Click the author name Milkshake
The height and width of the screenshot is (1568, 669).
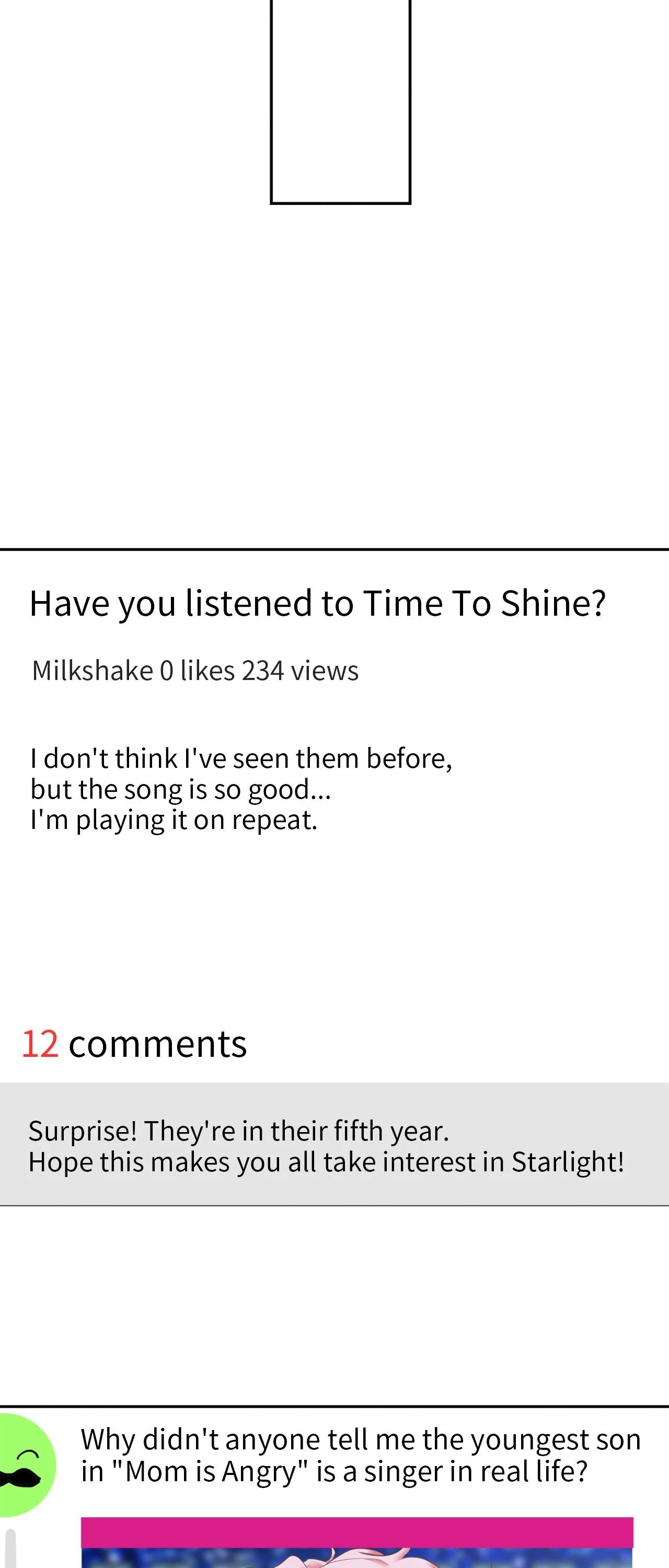[x=92, y=671]
